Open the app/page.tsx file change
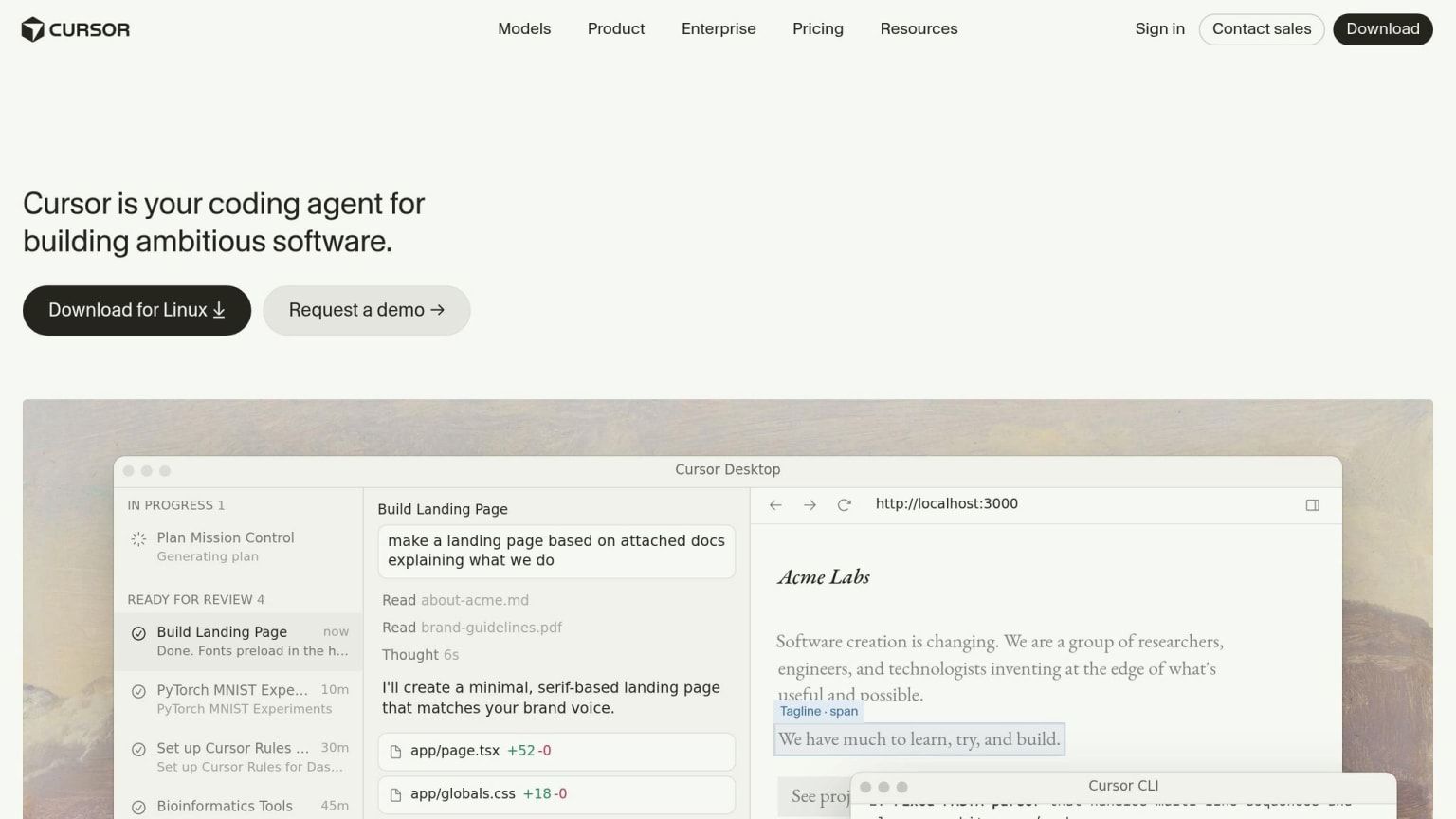Screen dimensions: 1456x819 tap(556, 751)
